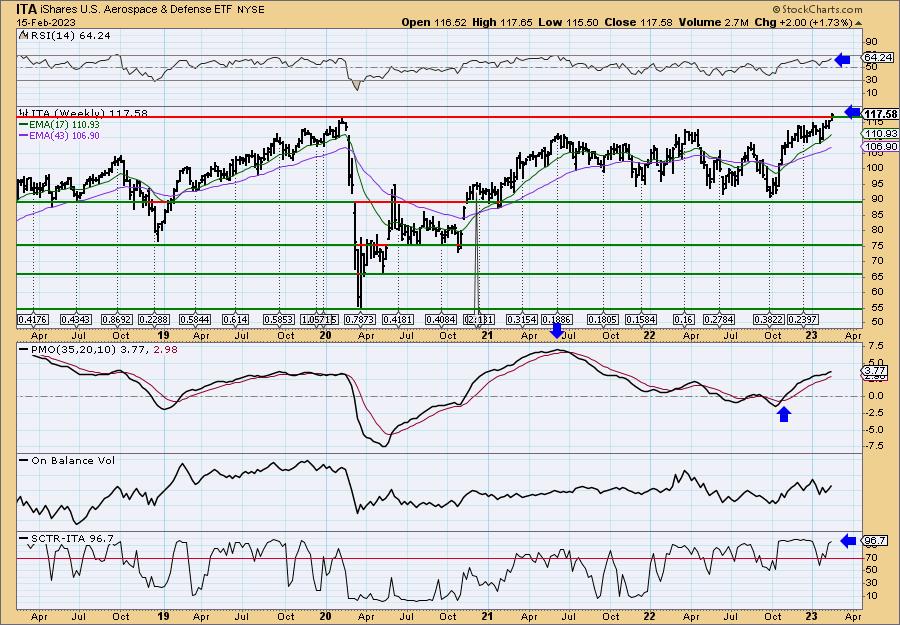Viewport: 900px width, 625px height.
Task: Click the 15-Feb-2023 date label
Action: (x=45, y=22)
